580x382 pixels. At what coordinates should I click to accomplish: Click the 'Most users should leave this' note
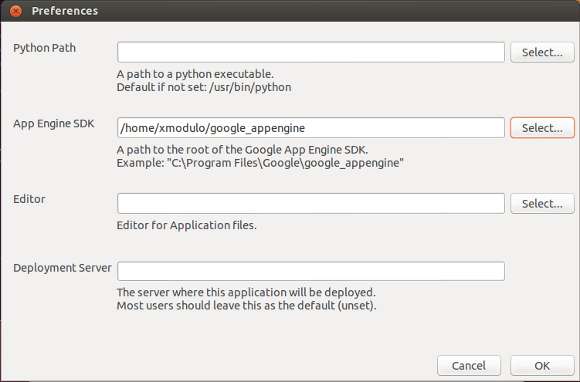(246, 306)
